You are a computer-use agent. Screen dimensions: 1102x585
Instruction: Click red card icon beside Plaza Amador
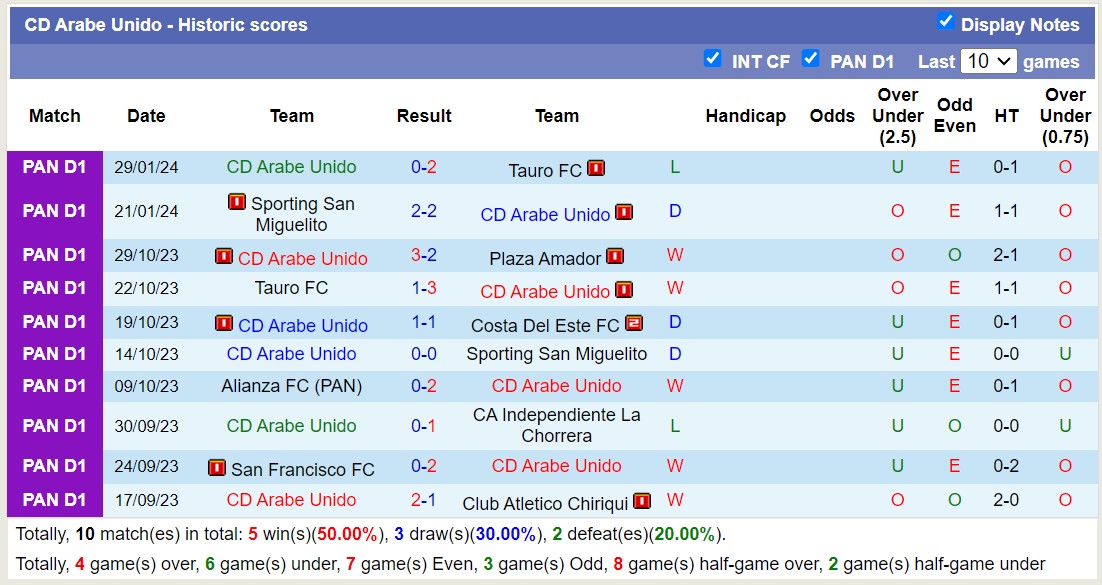pos(615,257)
